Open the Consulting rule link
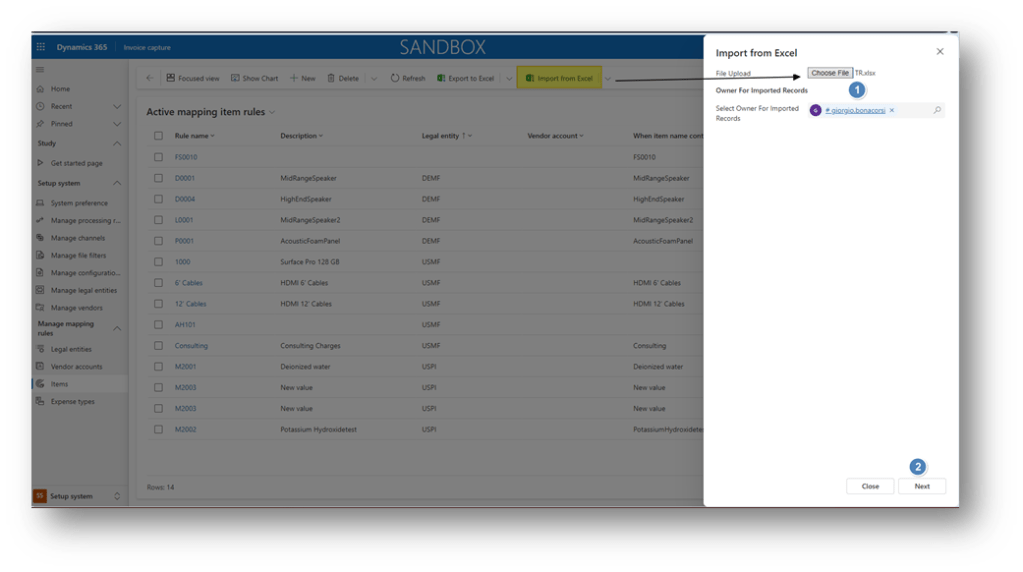Screen dimensions: 1023x572 191,346
